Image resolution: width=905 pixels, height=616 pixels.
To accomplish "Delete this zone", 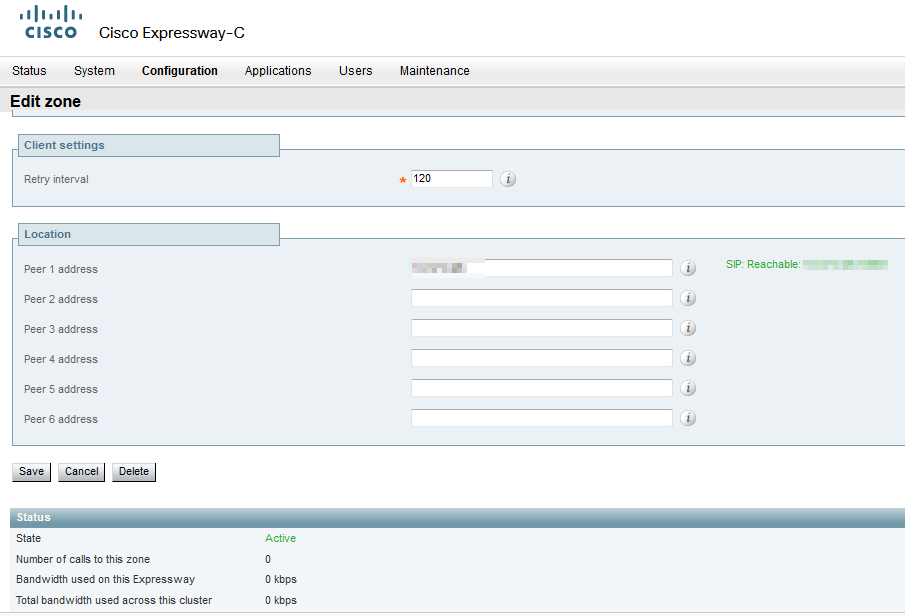I will coord(134,472).
